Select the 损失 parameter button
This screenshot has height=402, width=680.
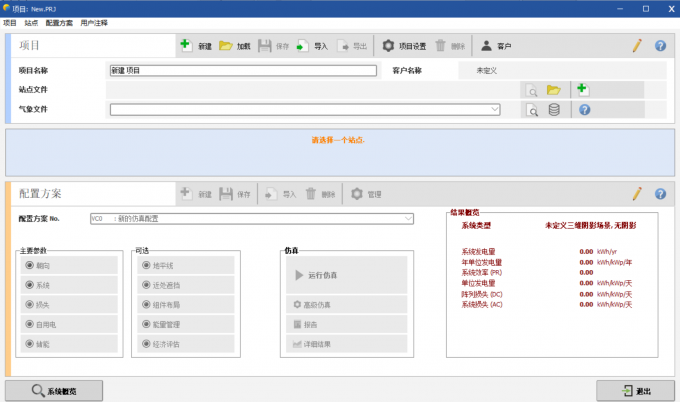(69, 304)
